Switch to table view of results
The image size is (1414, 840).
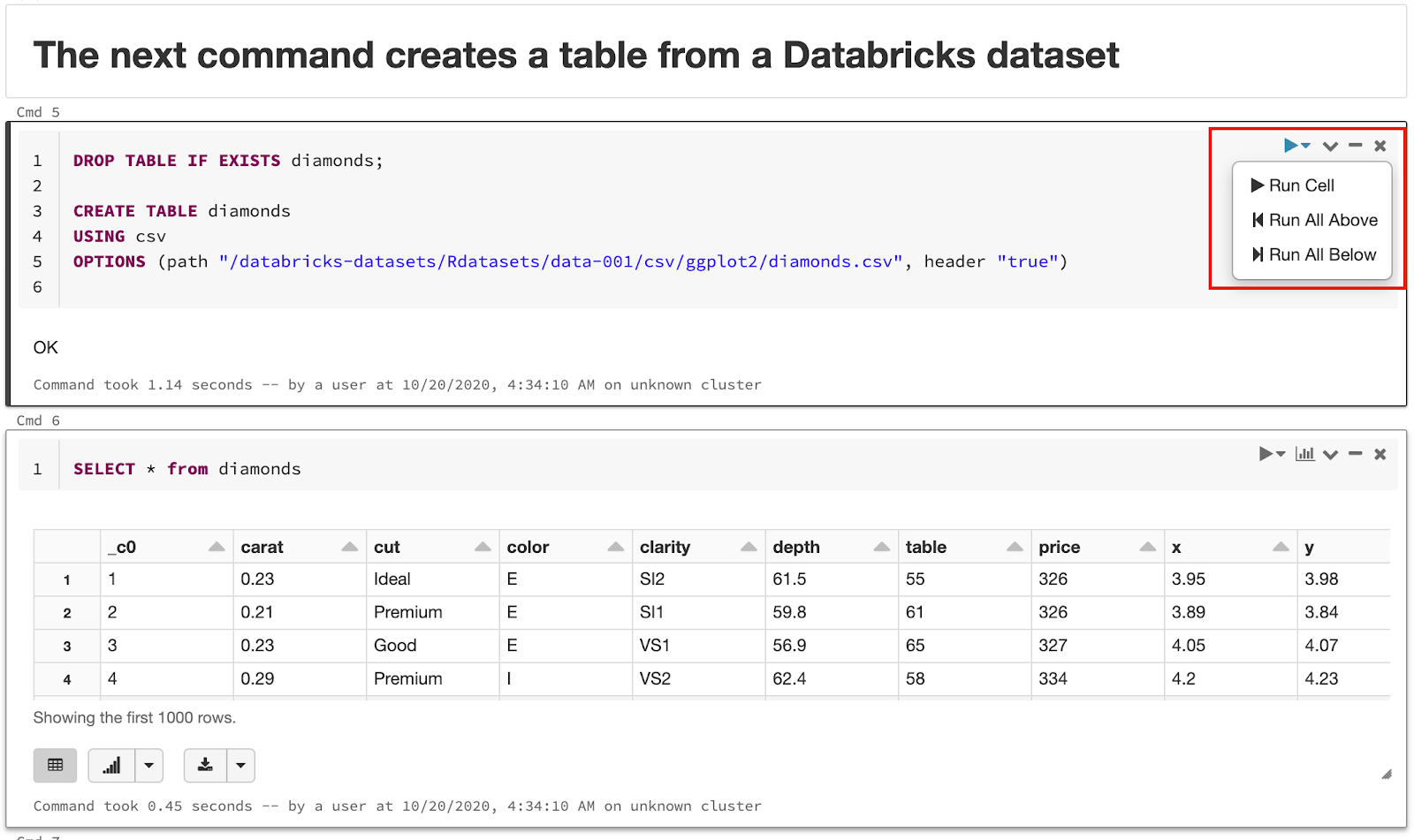click(x=55, y=765)
